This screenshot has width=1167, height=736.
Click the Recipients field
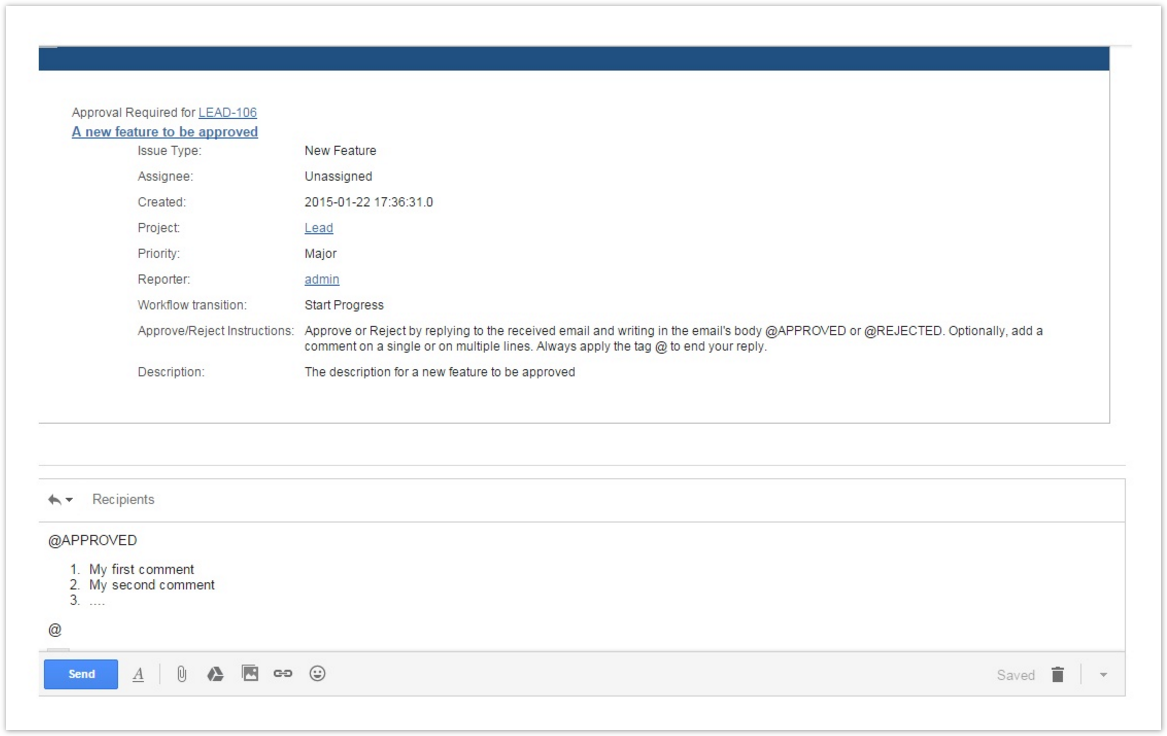pyautogui.click(x=123, y=500)
